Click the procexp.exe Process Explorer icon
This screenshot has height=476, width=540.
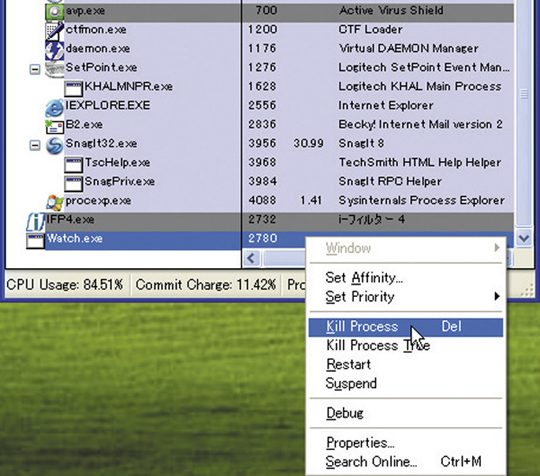(54, 202)
